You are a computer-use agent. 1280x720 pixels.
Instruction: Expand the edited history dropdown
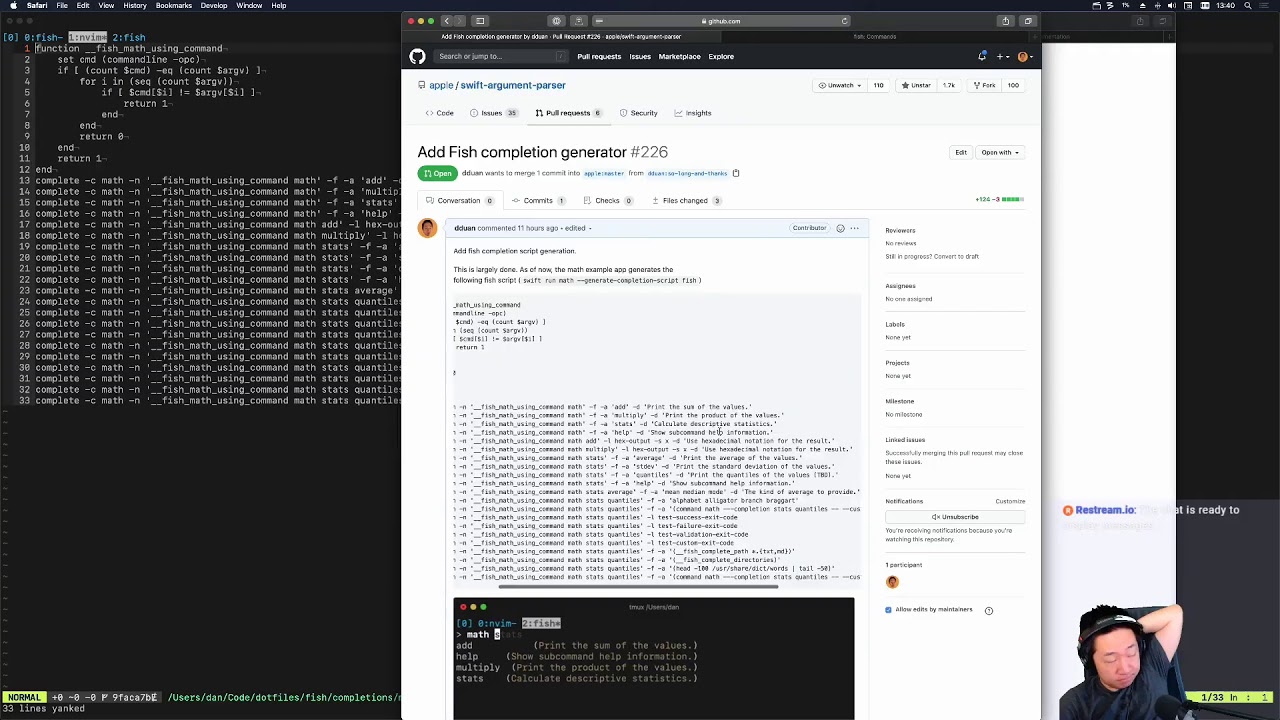point(579,229)
